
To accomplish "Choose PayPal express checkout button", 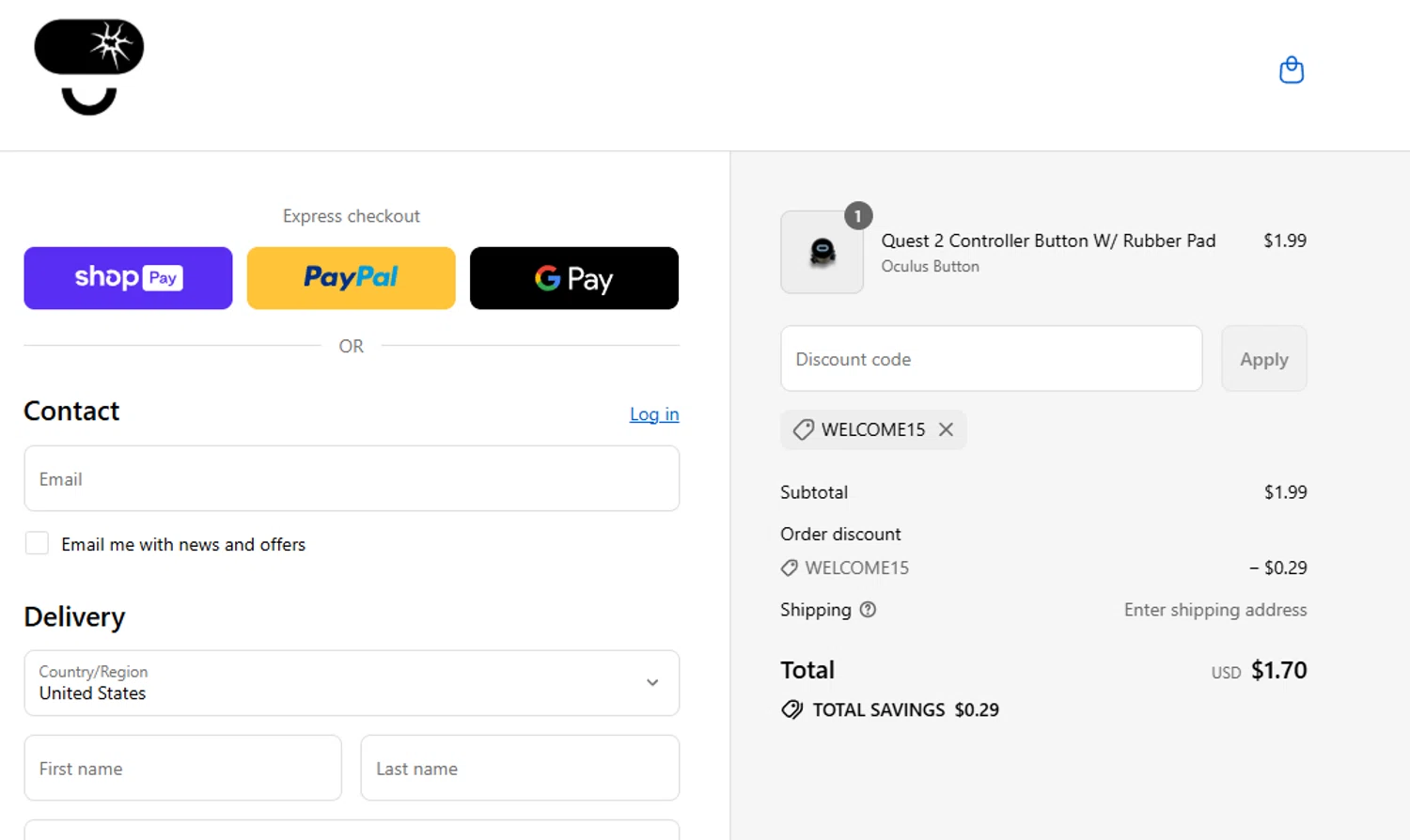I will click(351, 278).
